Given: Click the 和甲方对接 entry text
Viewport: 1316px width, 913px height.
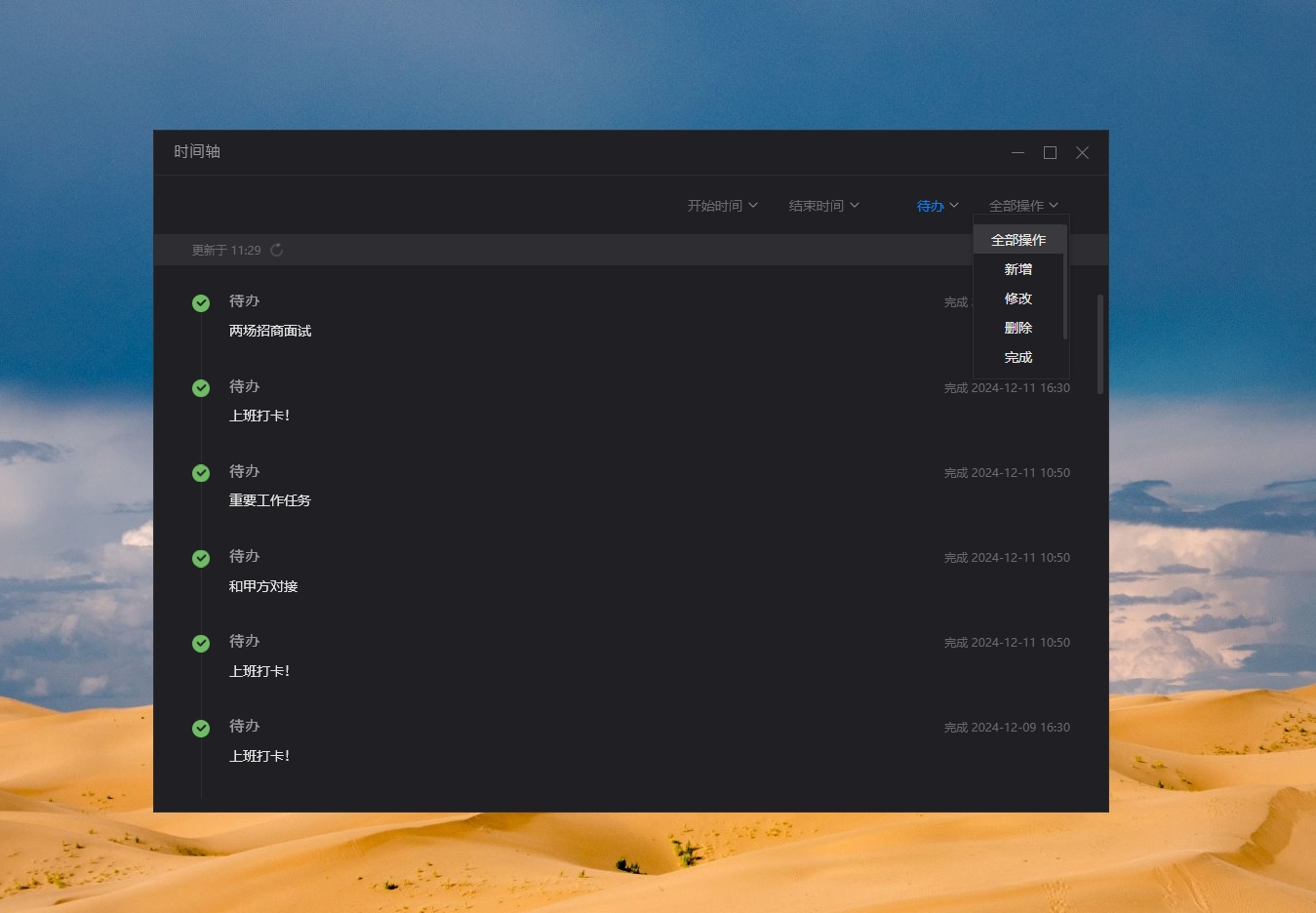Looking at the screenshot, I should (263, 586).
